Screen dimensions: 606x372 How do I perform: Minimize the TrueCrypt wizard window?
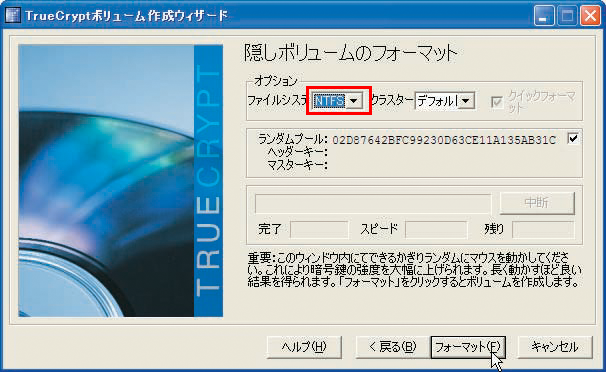[543, 16]
